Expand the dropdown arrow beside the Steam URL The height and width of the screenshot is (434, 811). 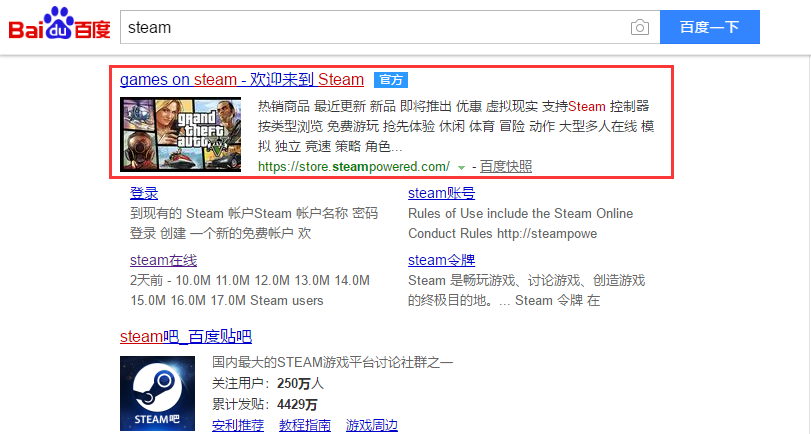coord(461,168)
